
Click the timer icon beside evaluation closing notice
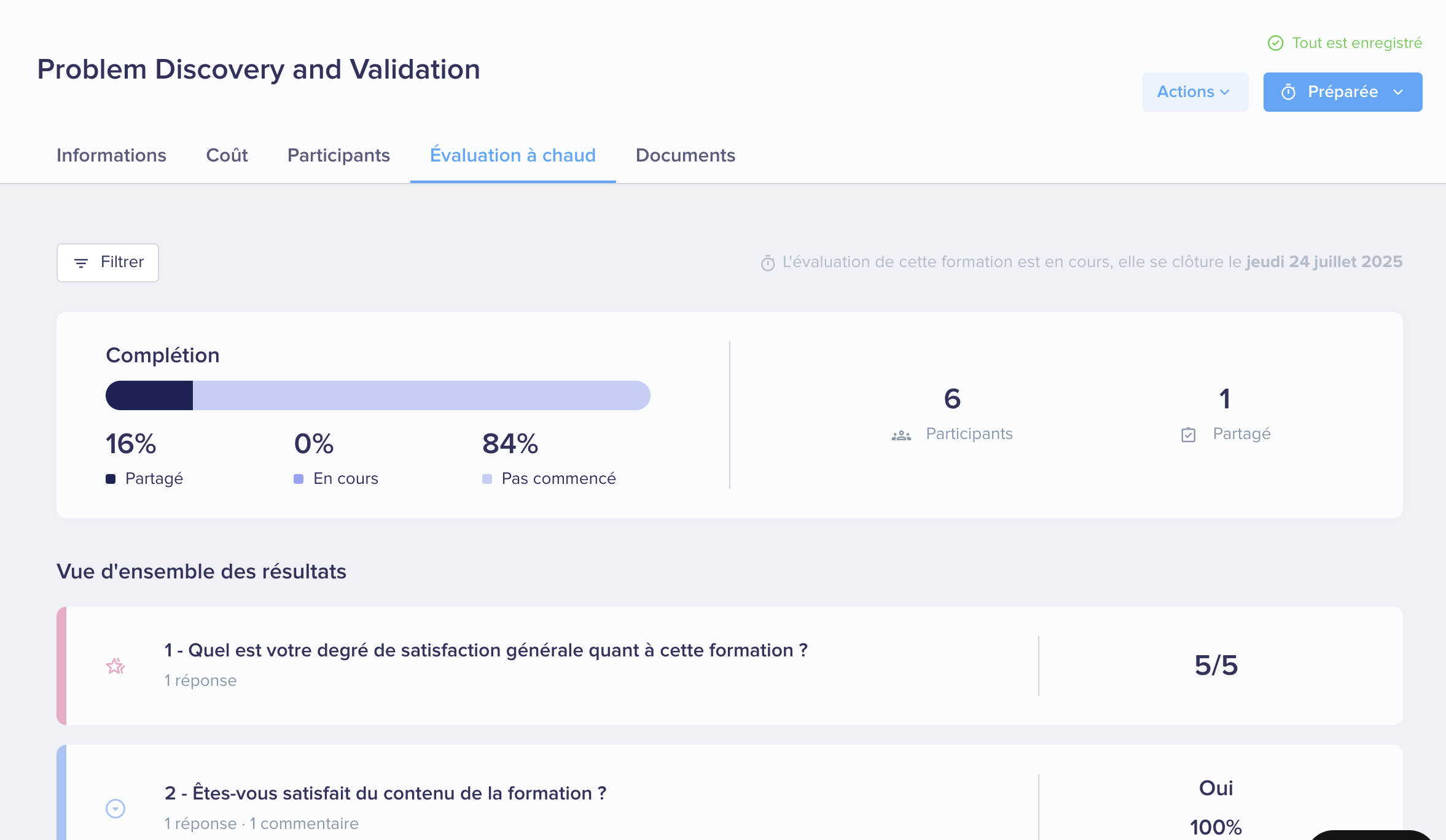768,263
